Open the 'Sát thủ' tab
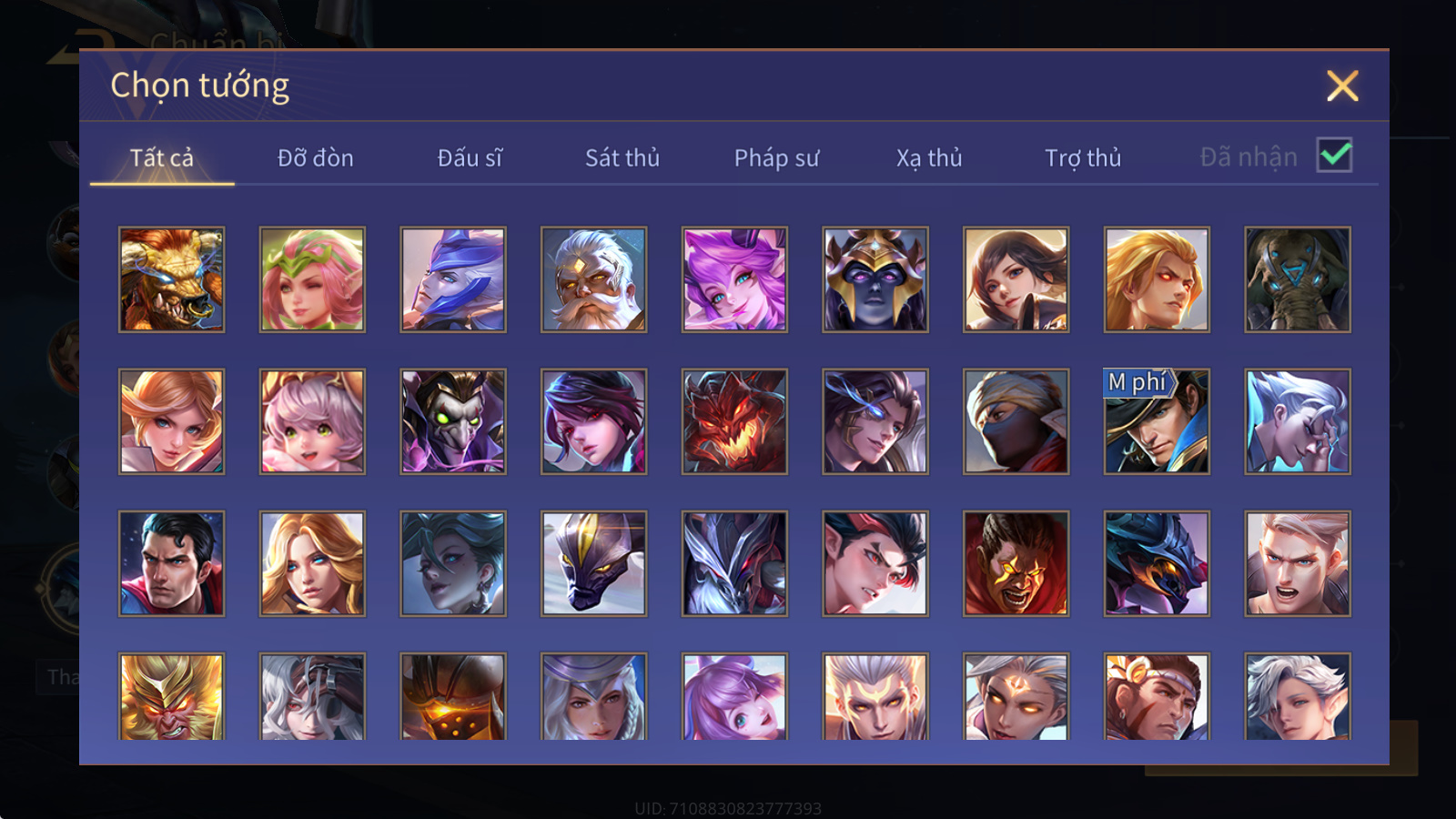This screenshot has height=819, width=1456. pos(622,157)
